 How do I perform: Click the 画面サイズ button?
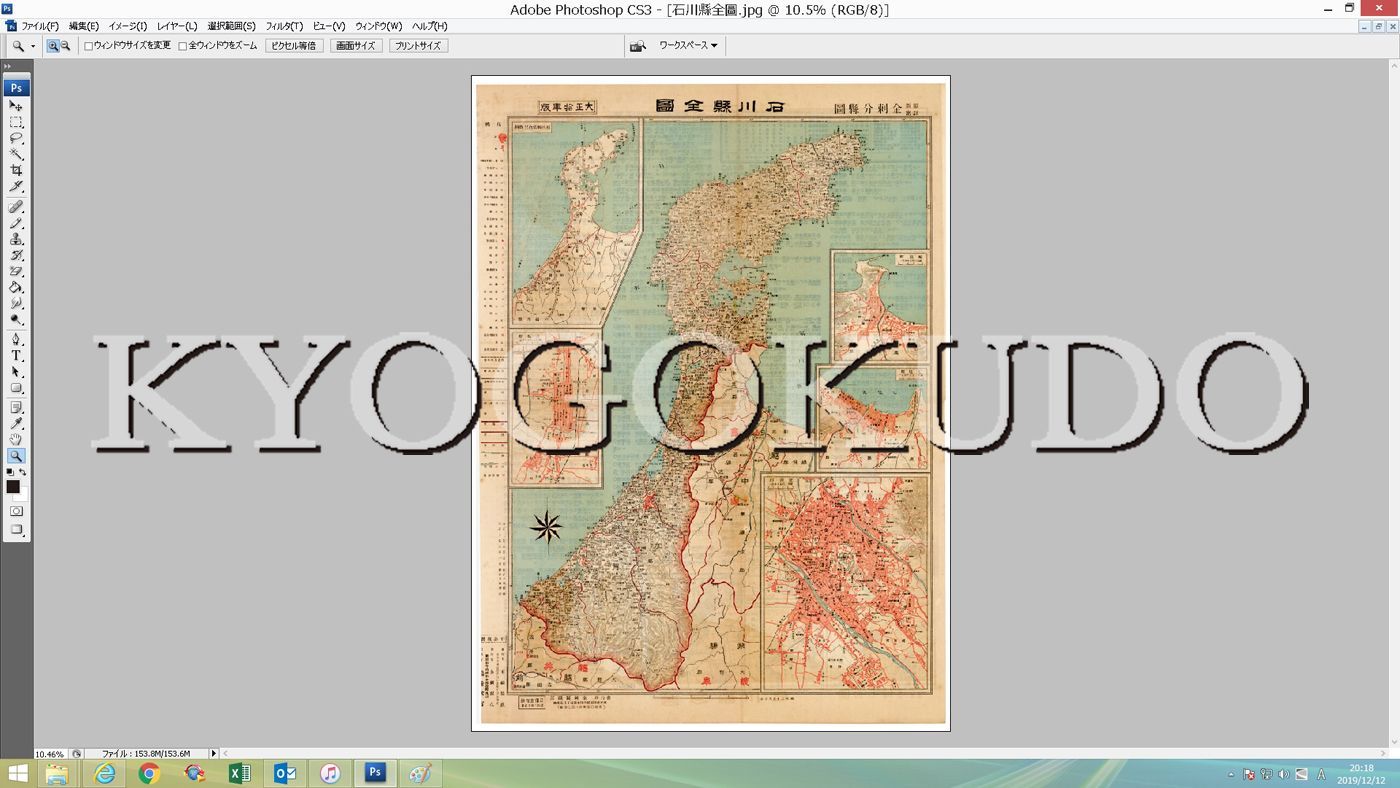(356, 46)
